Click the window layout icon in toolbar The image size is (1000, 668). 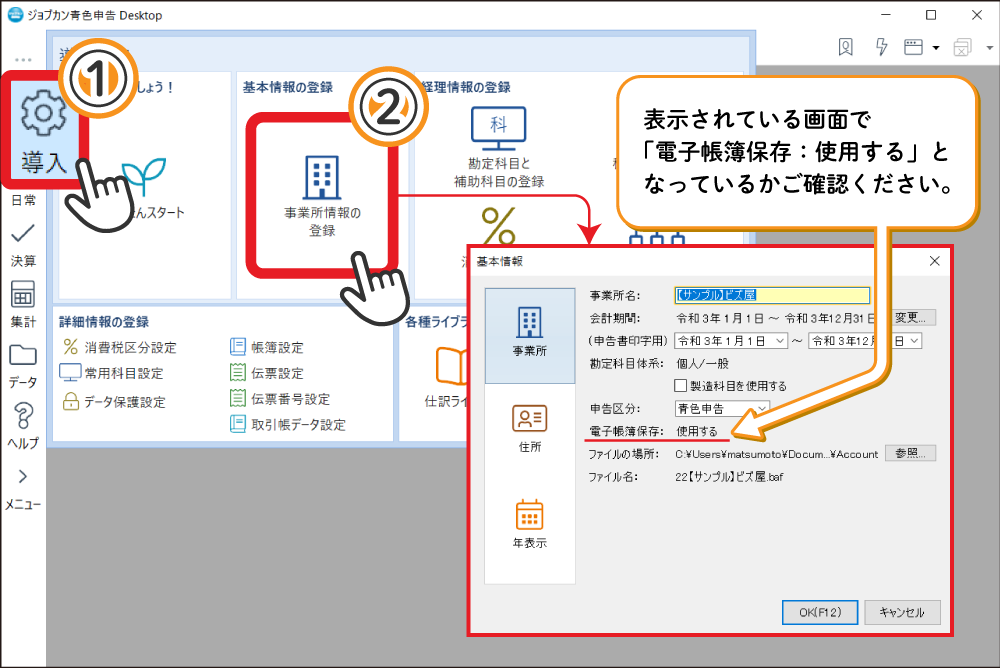[913, 47]
